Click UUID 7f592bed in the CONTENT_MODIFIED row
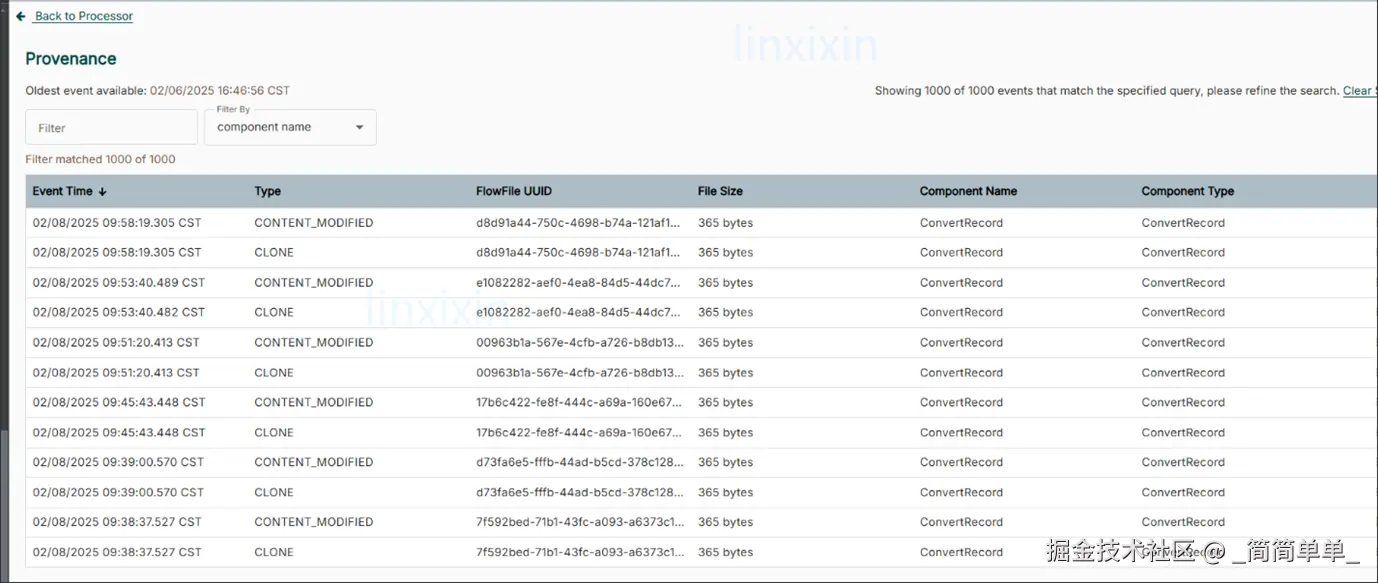1378x583 pixels. click(x=580, y=522)
